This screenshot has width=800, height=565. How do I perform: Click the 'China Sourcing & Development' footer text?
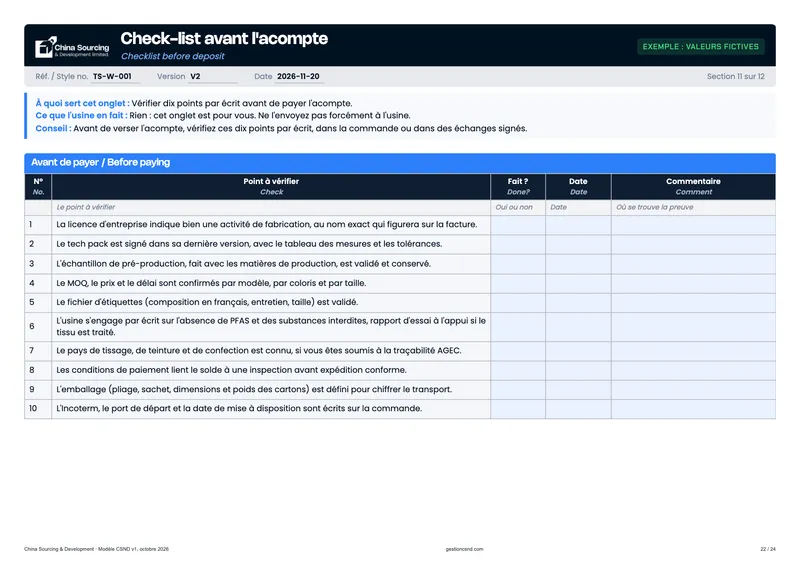[96, 549]
